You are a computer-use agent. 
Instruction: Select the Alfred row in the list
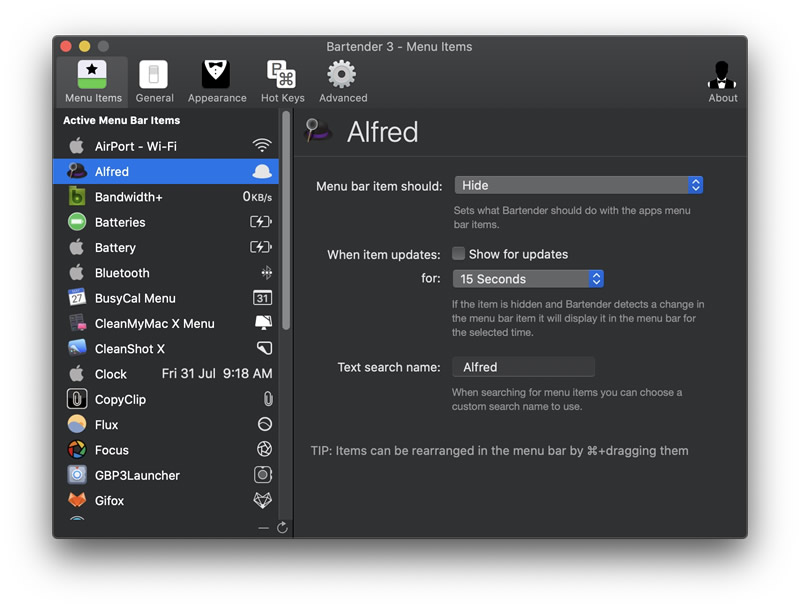[x=166, y=171]
